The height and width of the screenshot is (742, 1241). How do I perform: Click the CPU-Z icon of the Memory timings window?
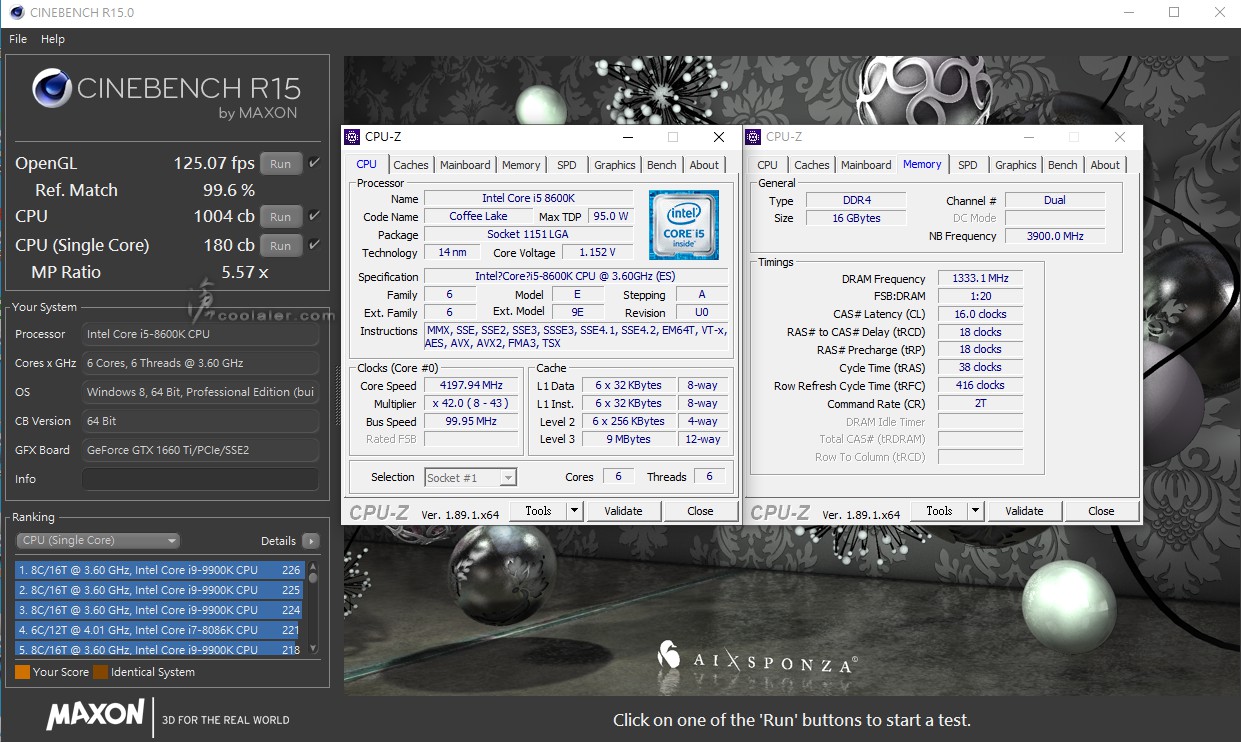tap(754, 137)
